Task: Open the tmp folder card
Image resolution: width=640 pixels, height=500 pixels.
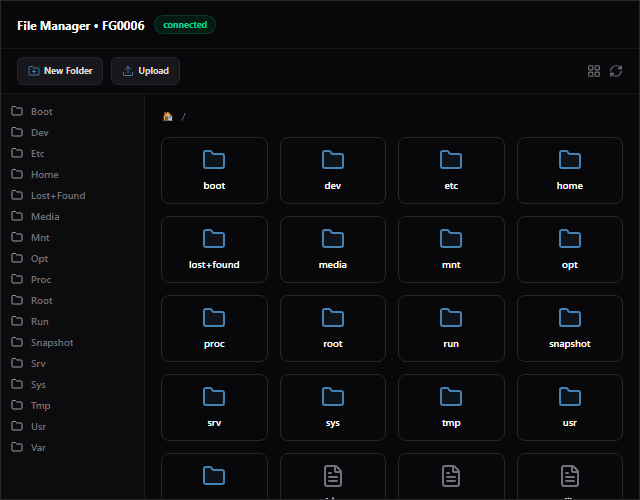Action: (451, 407)
